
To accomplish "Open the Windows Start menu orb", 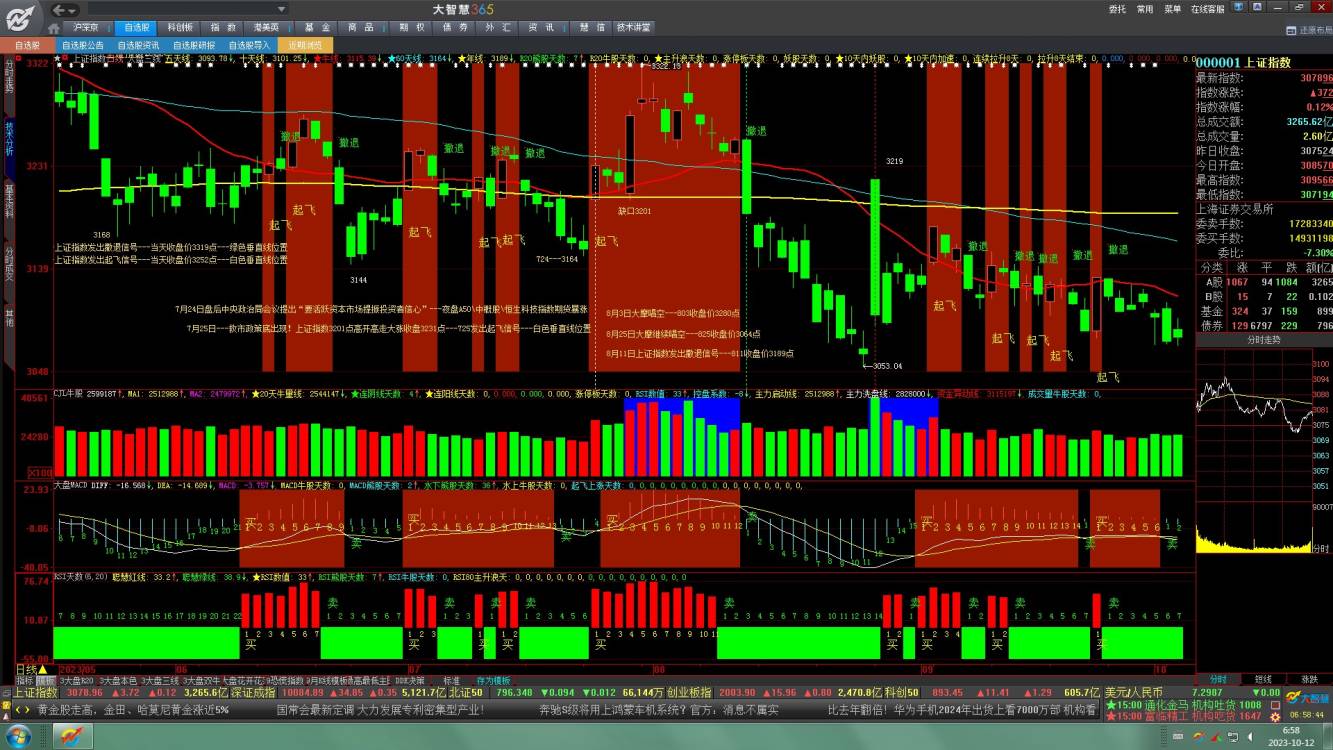I will pos(20,736).
